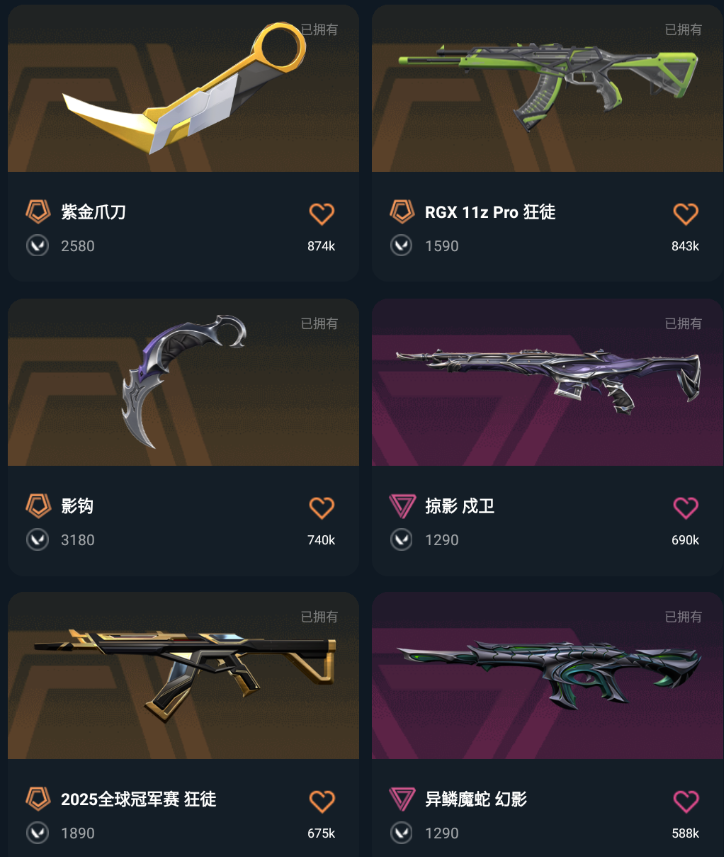
Task: Toggle heart on 影钩 knife
Action: pyautogui.click(x=321, y=508)
